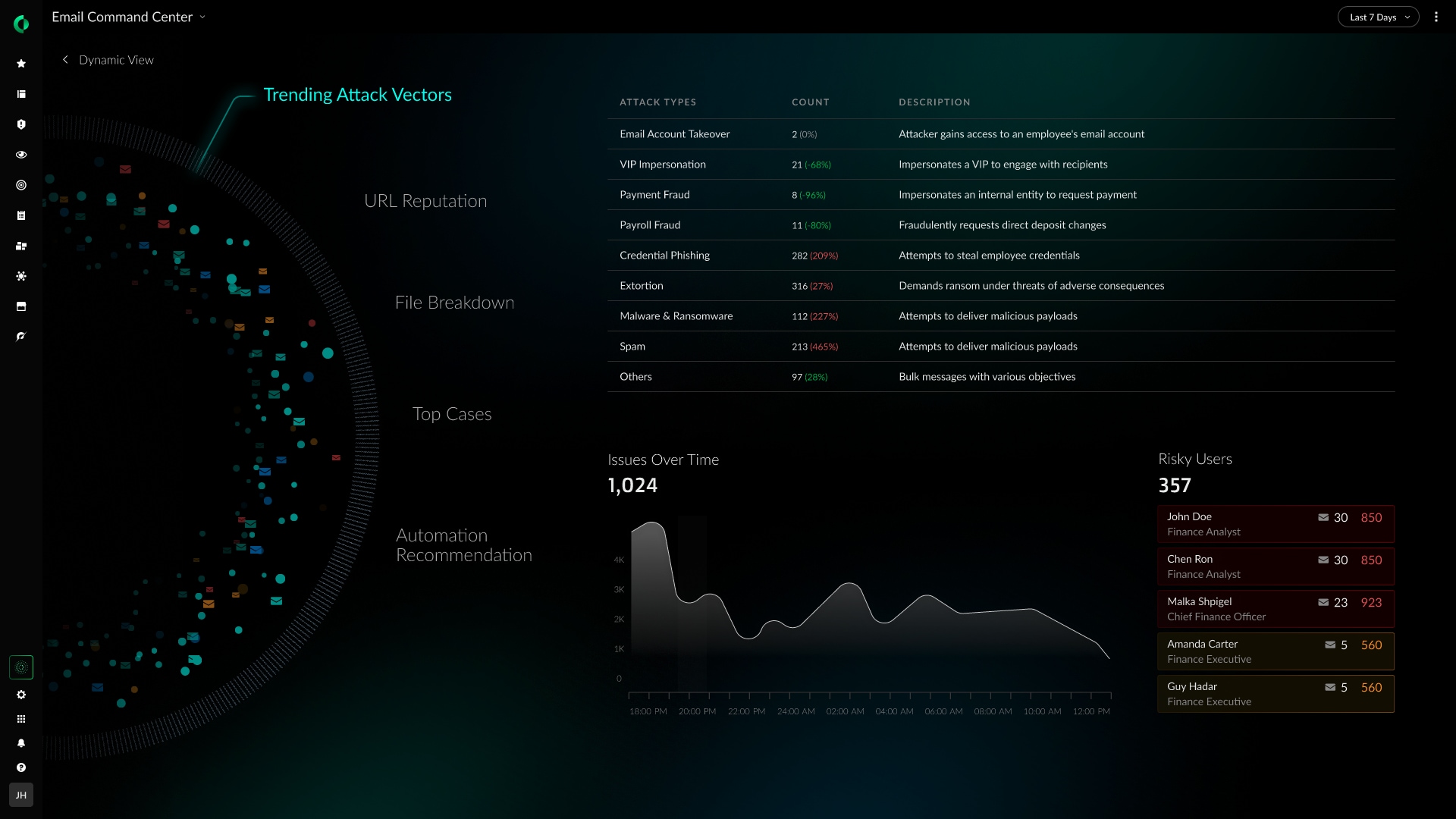Select the Credential Phishing row

1001,256
